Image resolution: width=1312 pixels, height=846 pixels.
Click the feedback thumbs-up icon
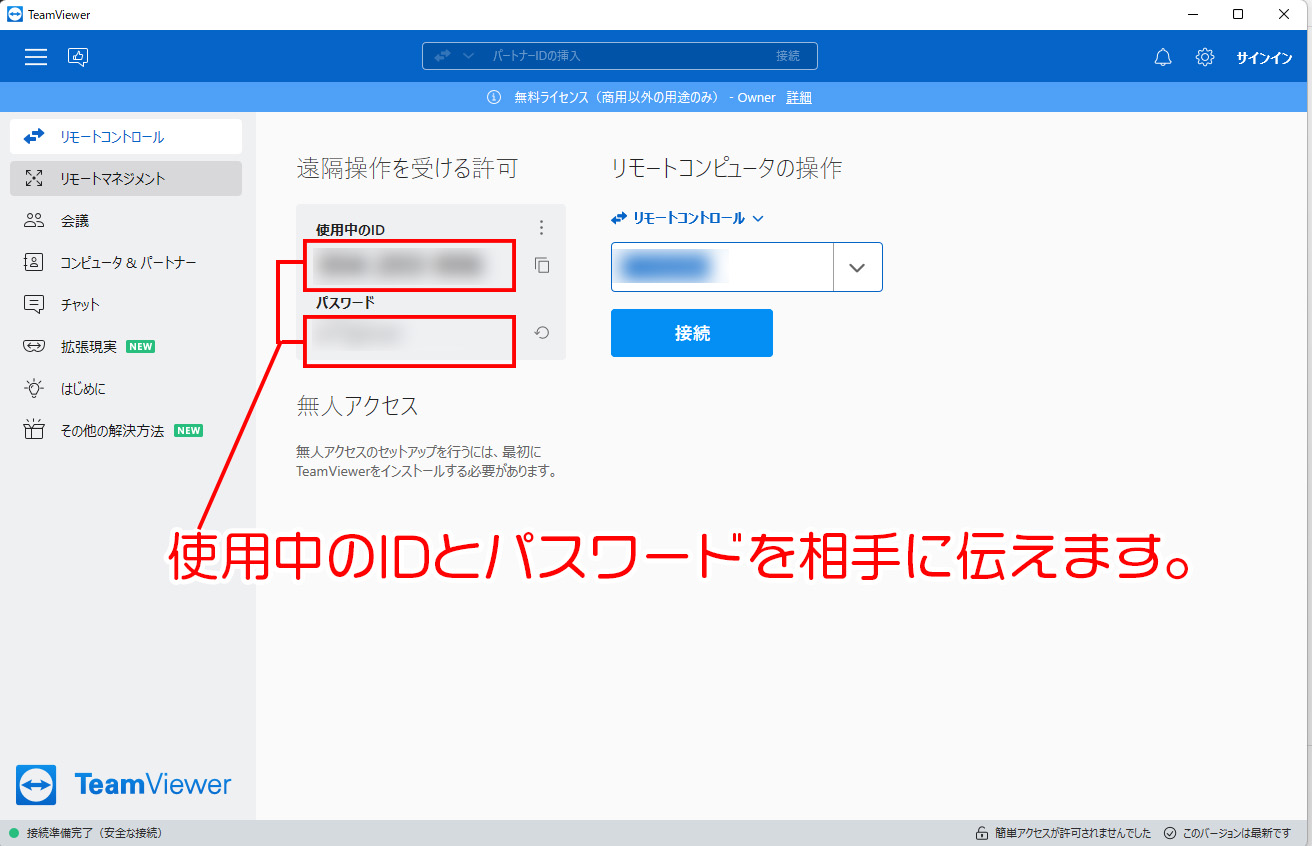pos(78,57)
